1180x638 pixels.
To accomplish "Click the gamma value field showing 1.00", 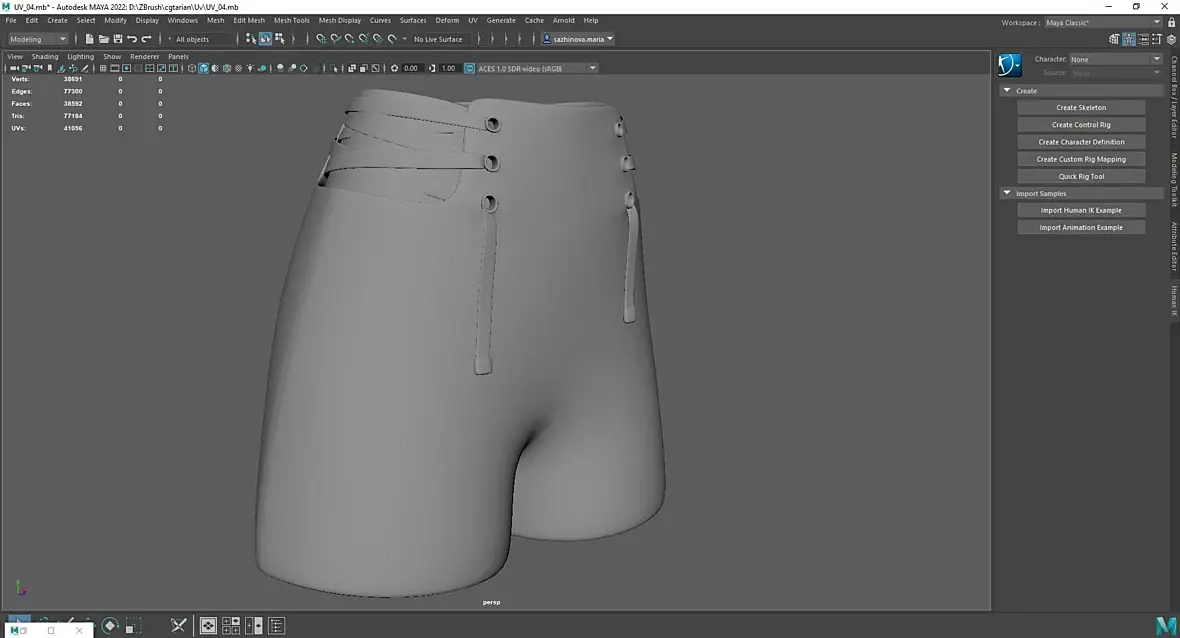I will tap(448, 68).
